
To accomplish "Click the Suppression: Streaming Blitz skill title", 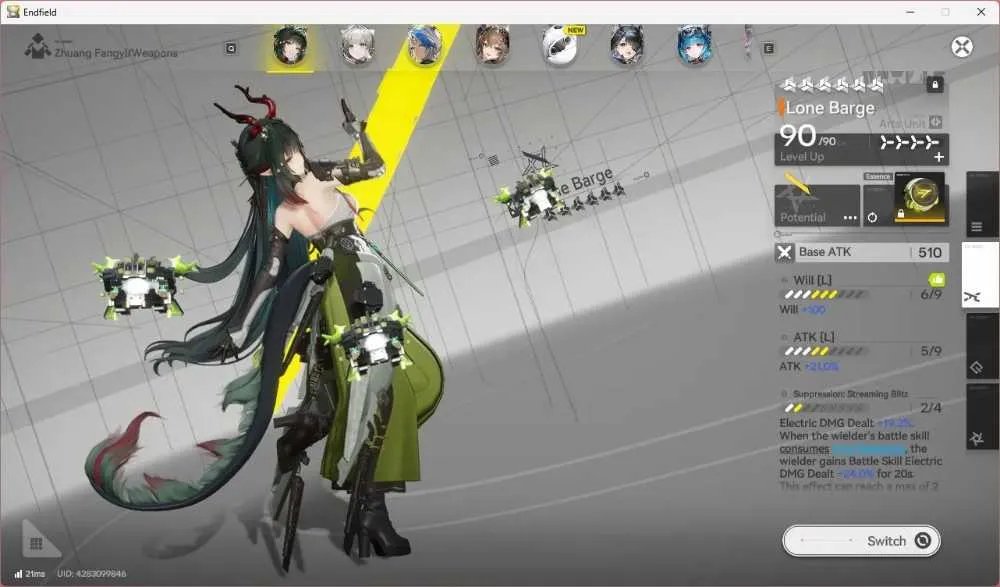I will point(850,394).
